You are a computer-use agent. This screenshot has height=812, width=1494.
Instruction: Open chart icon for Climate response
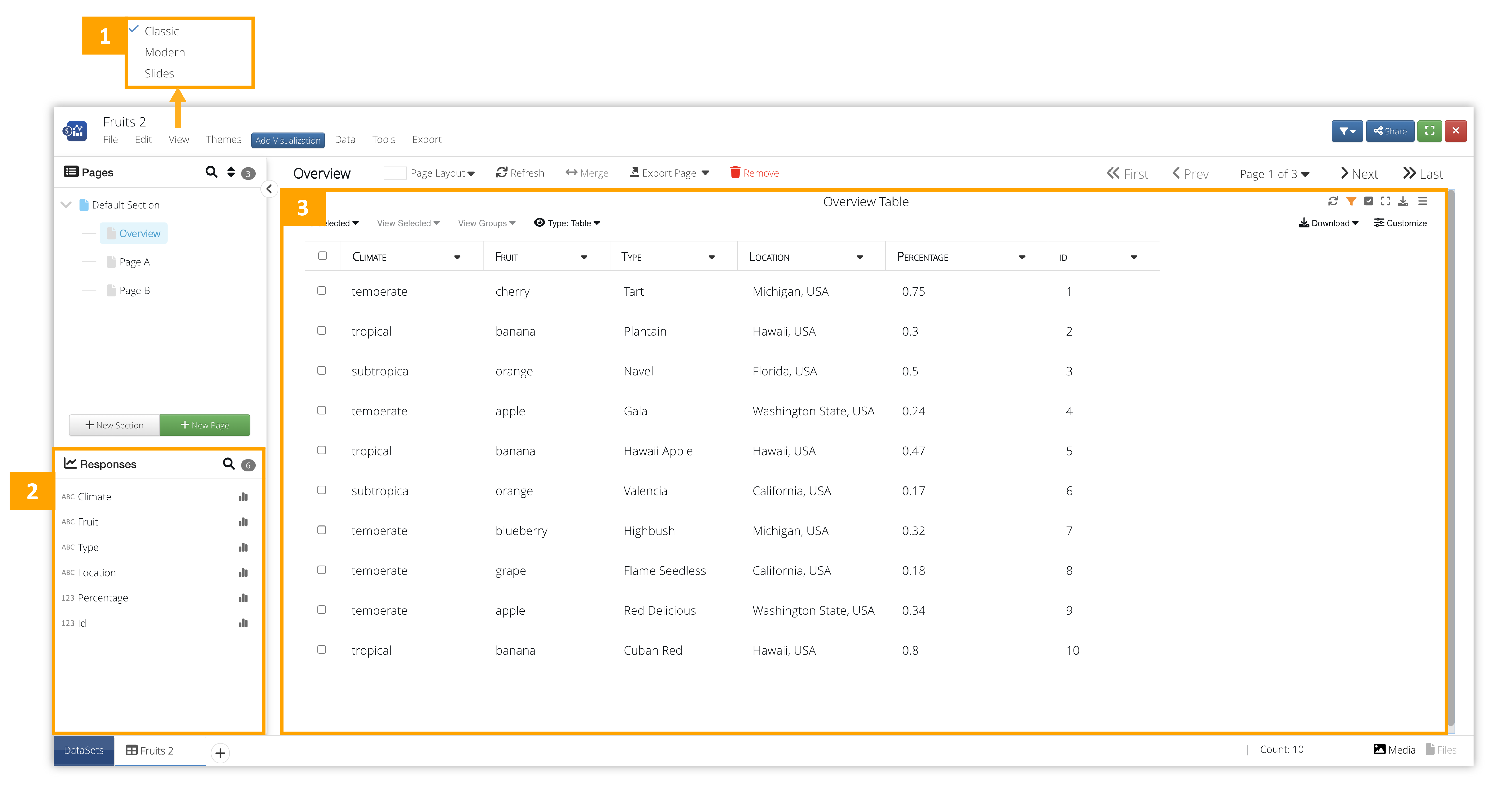pos(243,497)
